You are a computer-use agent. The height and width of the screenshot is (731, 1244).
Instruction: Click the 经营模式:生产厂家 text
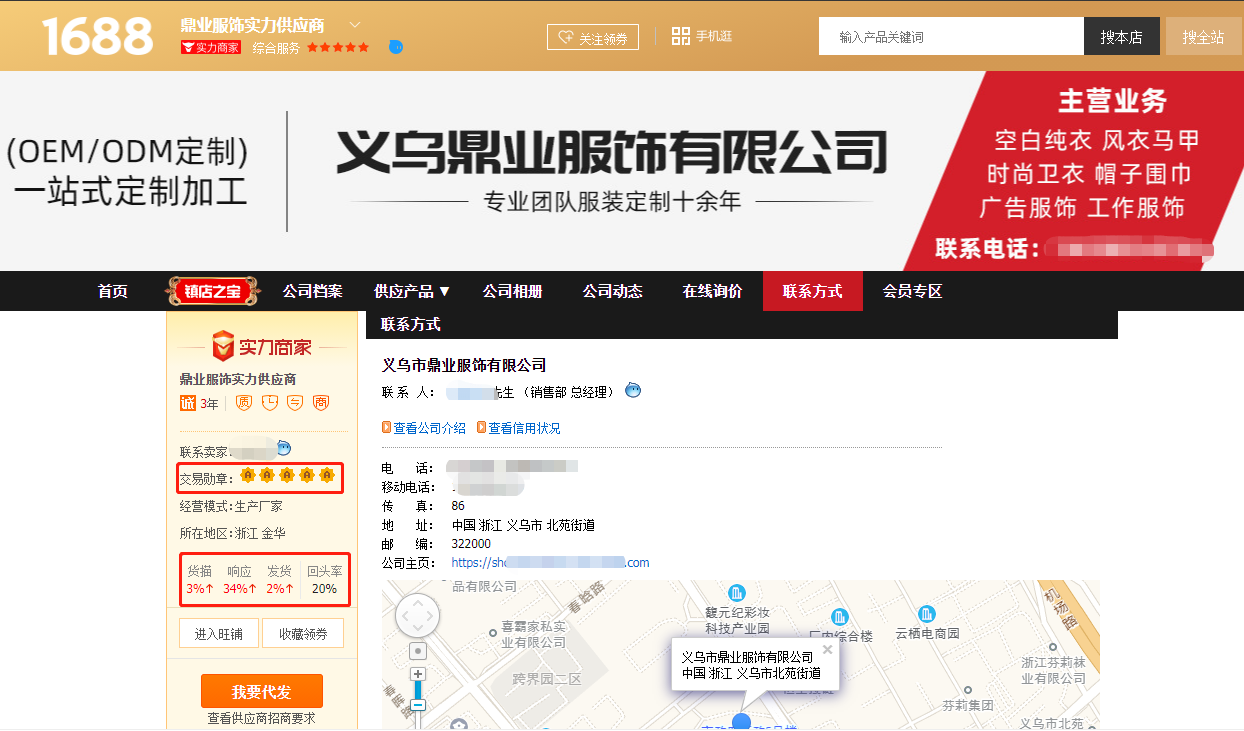(x=231, y=506)
